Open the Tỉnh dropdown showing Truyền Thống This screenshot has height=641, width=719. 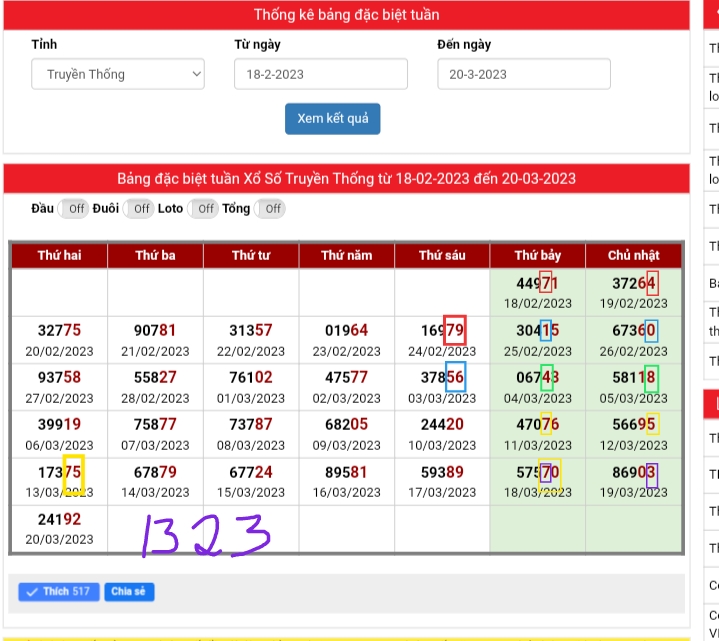117,74
